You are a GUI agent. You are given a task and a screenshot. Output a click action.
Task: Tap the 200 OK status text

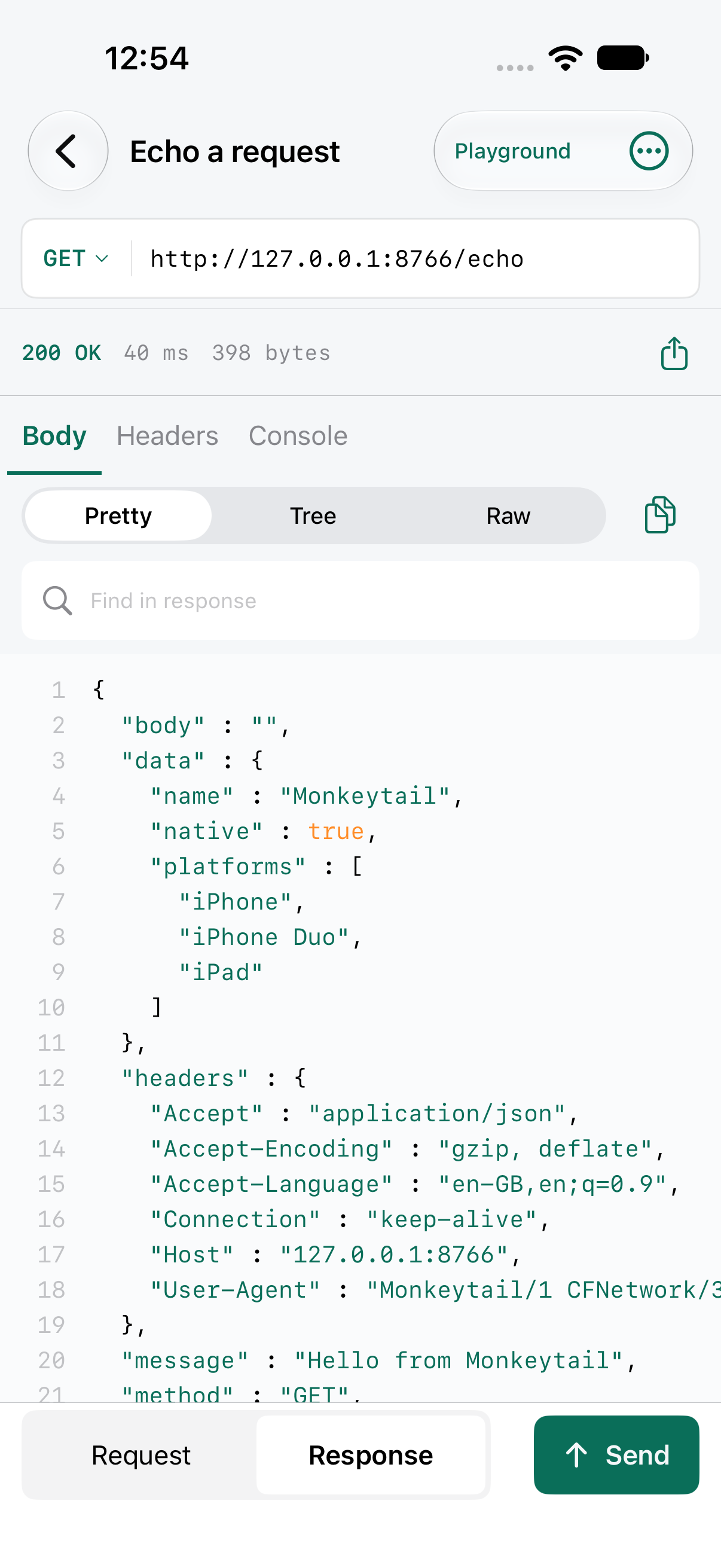62,353
